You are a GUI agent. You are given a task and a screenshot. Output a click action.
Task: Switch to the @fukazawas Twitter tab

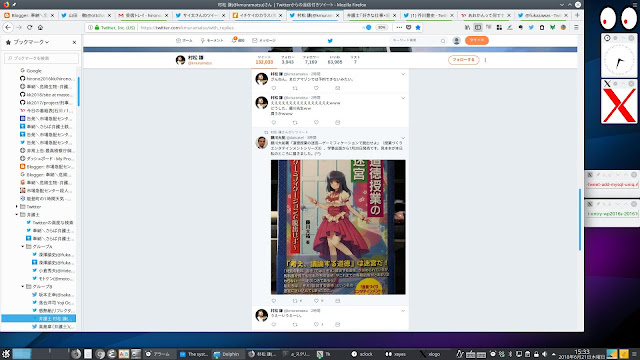542,15
